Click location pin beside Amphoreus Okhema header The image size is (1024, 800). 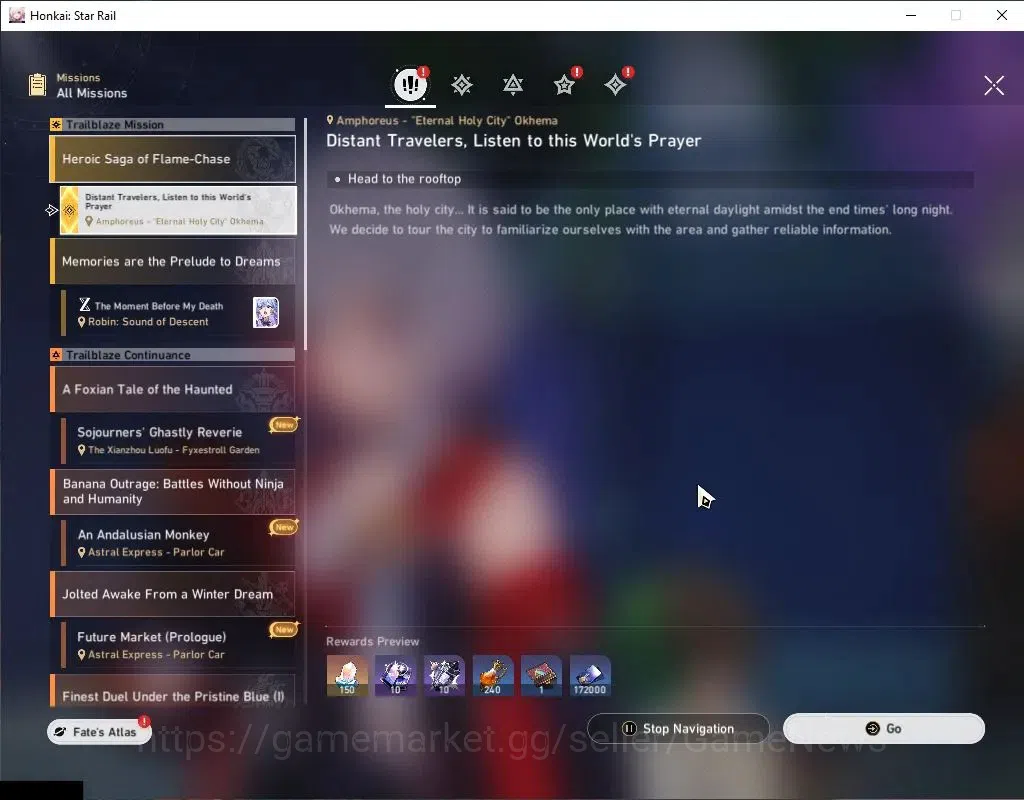pos(330,120)
